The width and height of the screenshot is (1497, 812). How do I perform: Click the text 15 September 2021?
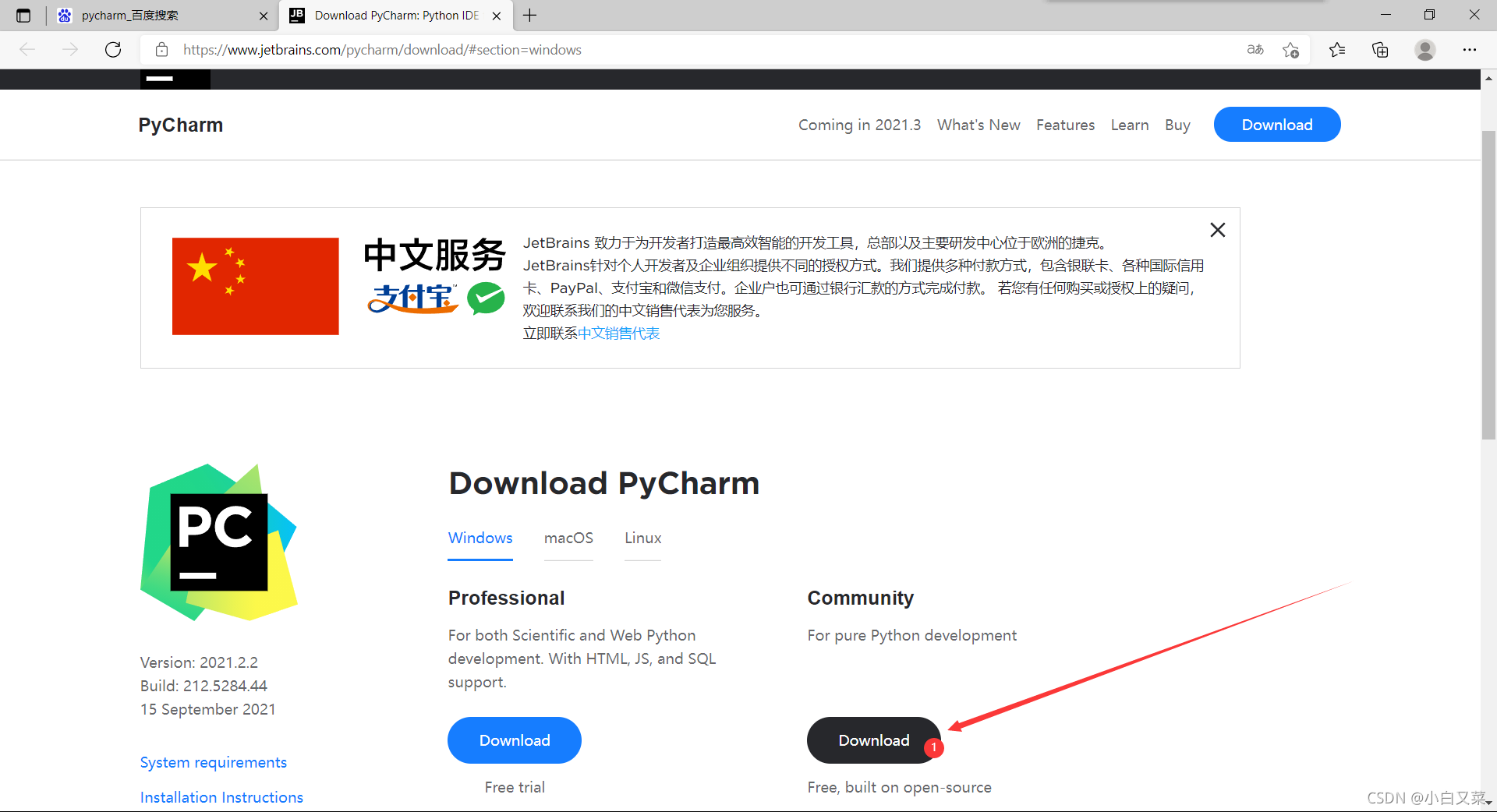pyautogui.click(x=207, y=709)
